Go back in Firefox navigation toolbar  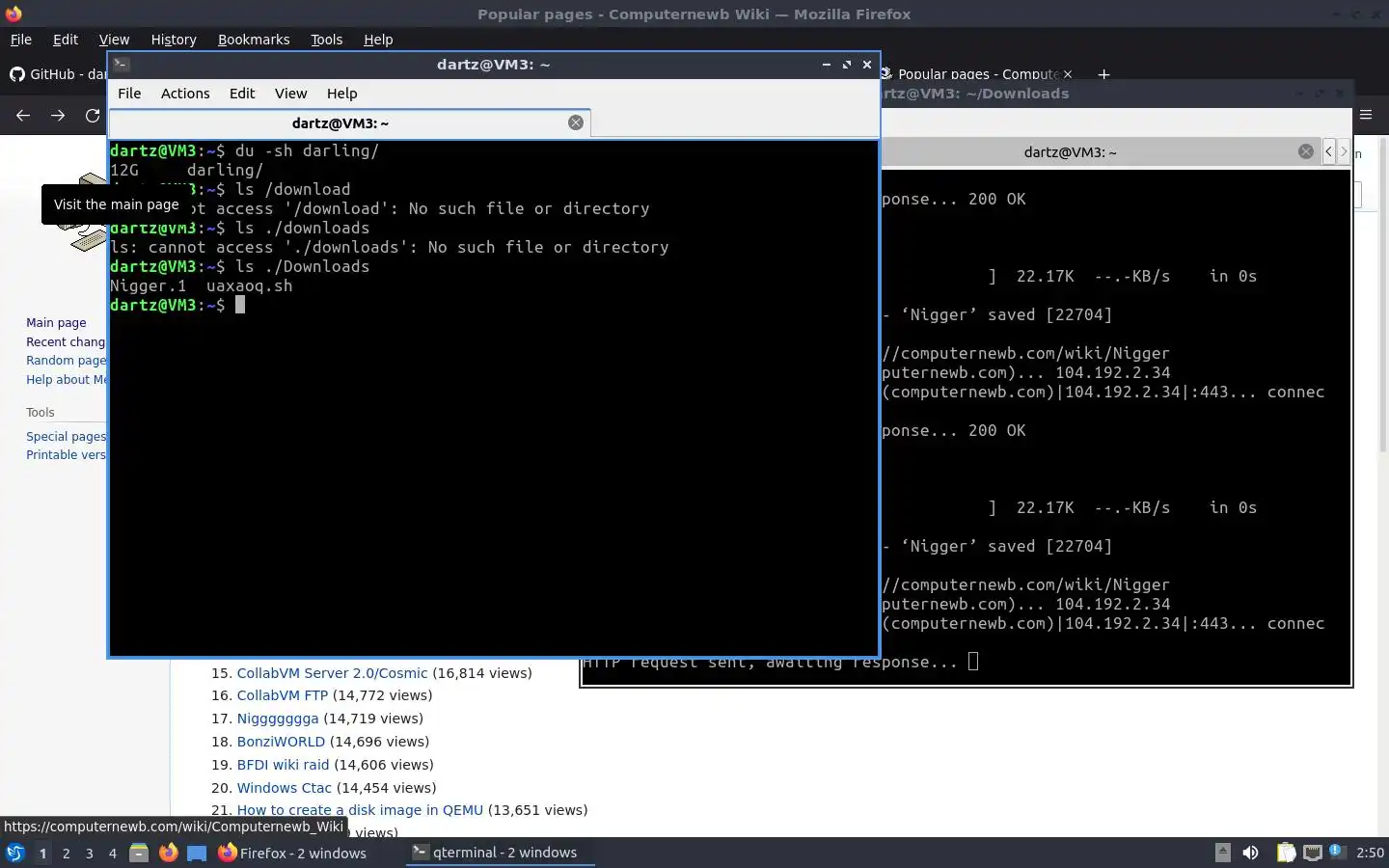[23, 116]
